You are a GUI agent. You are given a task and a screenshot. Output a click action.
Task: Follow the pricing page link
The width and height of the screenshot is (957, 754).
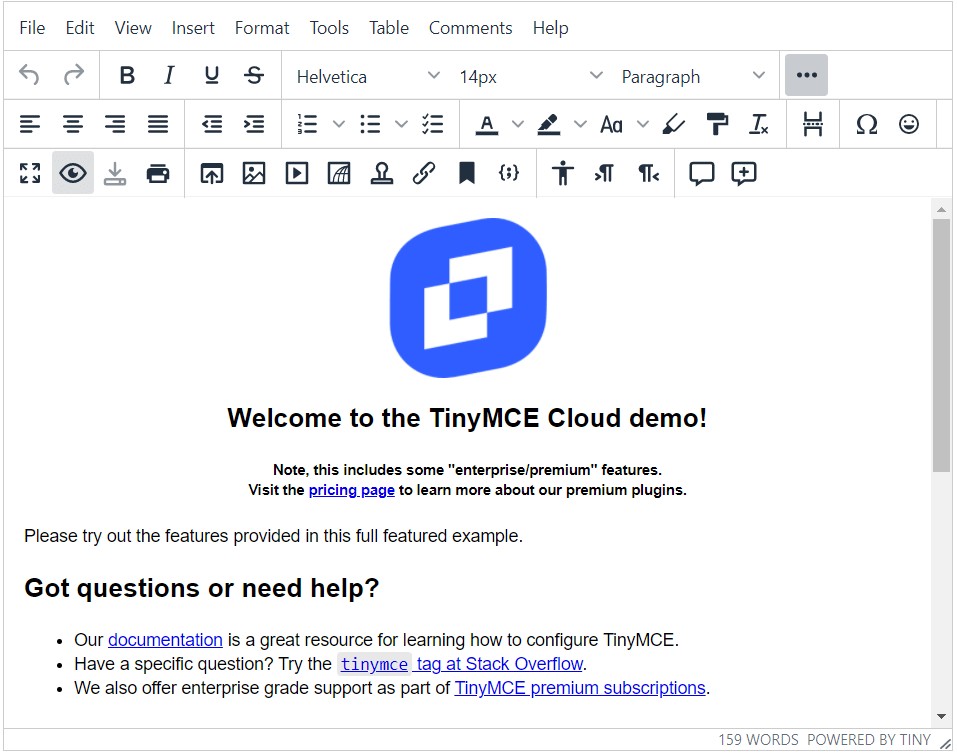click(351, 490)
